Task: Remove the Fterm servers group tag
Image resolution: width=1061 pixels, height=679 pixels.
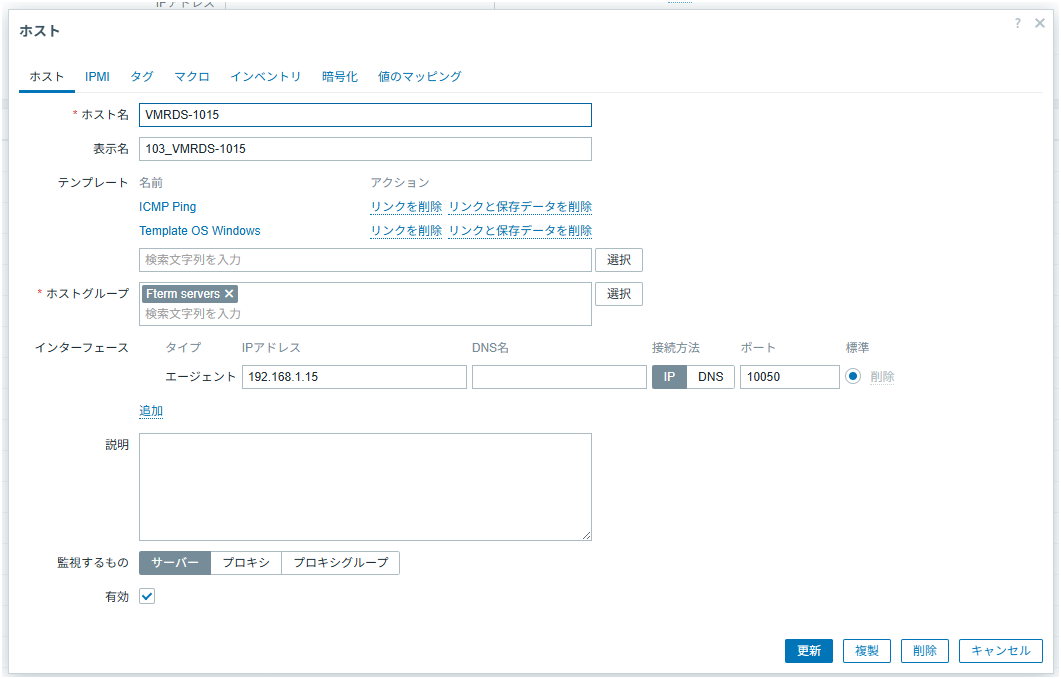Action: 229,294
